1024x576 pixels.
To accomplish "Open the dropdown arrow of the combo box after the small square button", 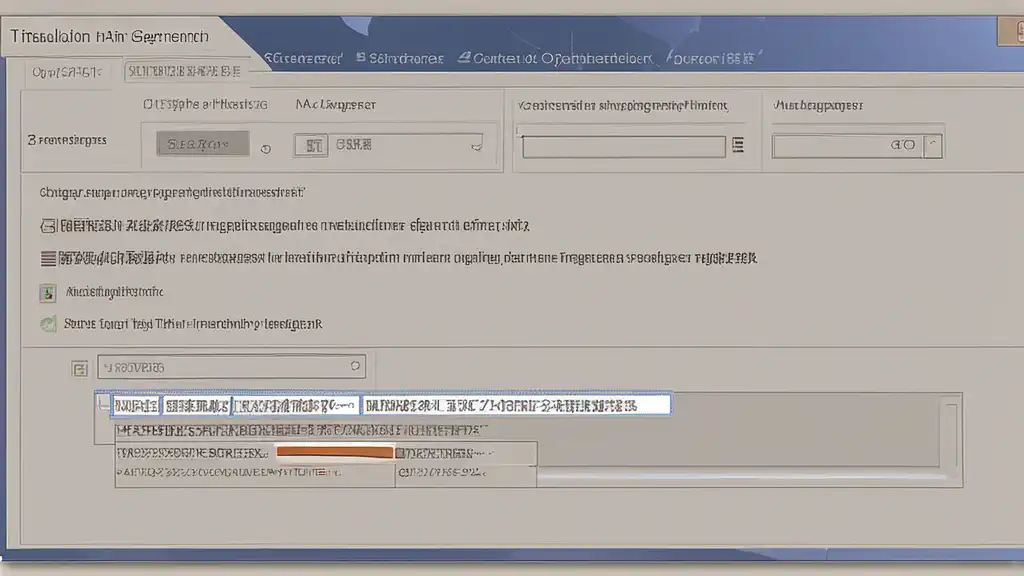I will 477,145.
